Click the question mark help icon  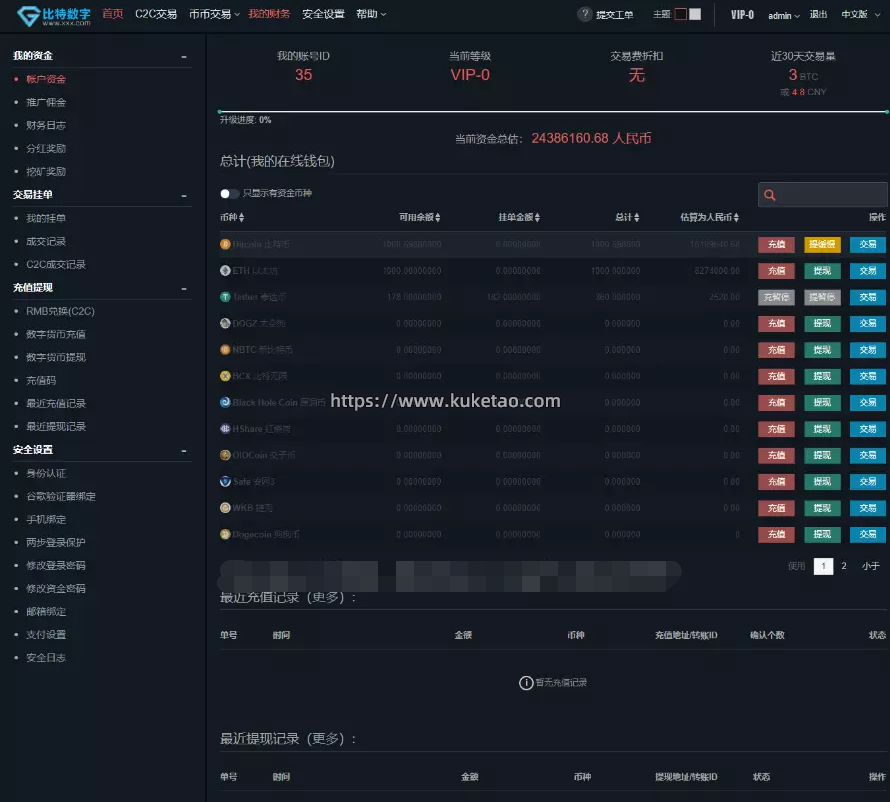click(x=585, y=14)
